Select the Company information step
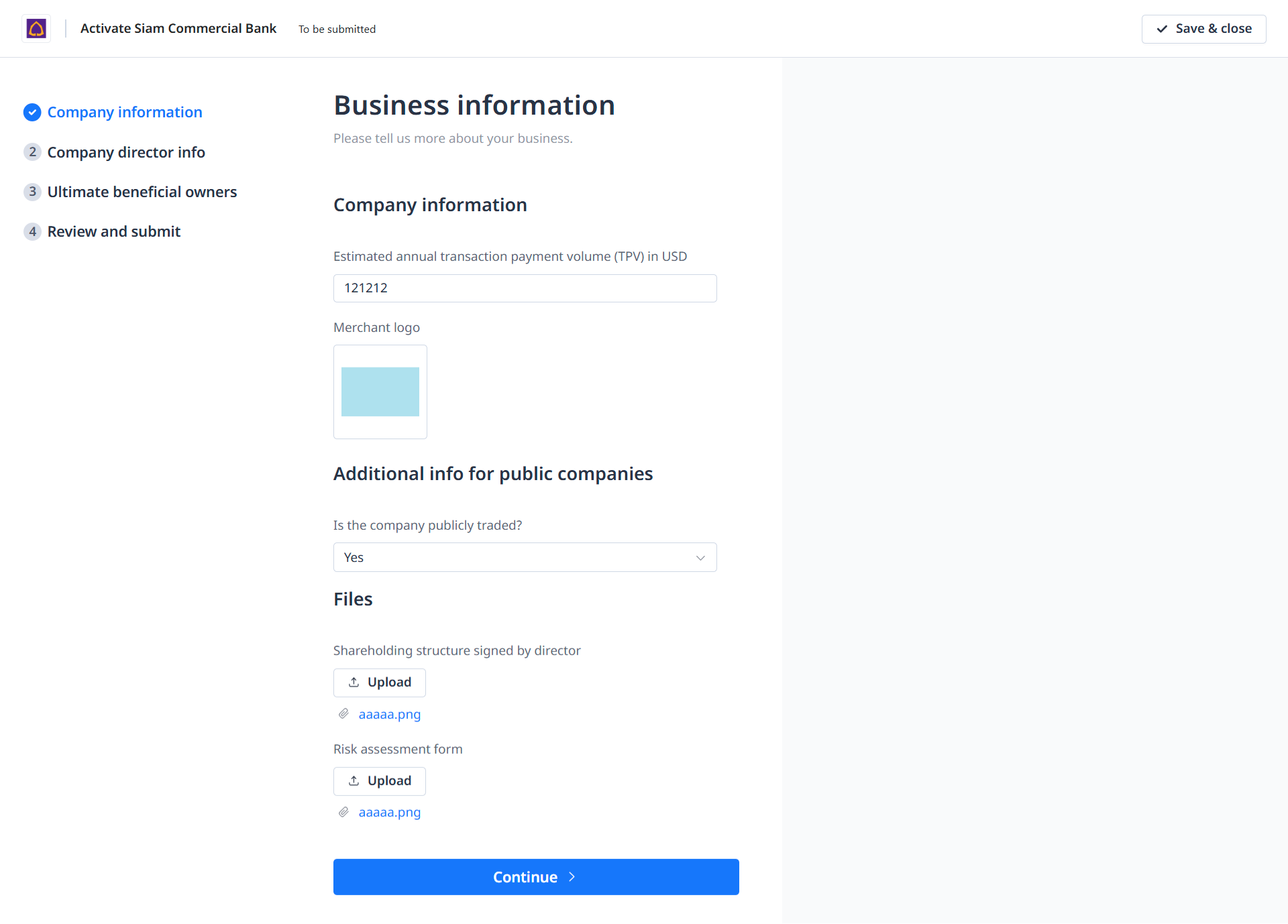 [x=125, y=113]
